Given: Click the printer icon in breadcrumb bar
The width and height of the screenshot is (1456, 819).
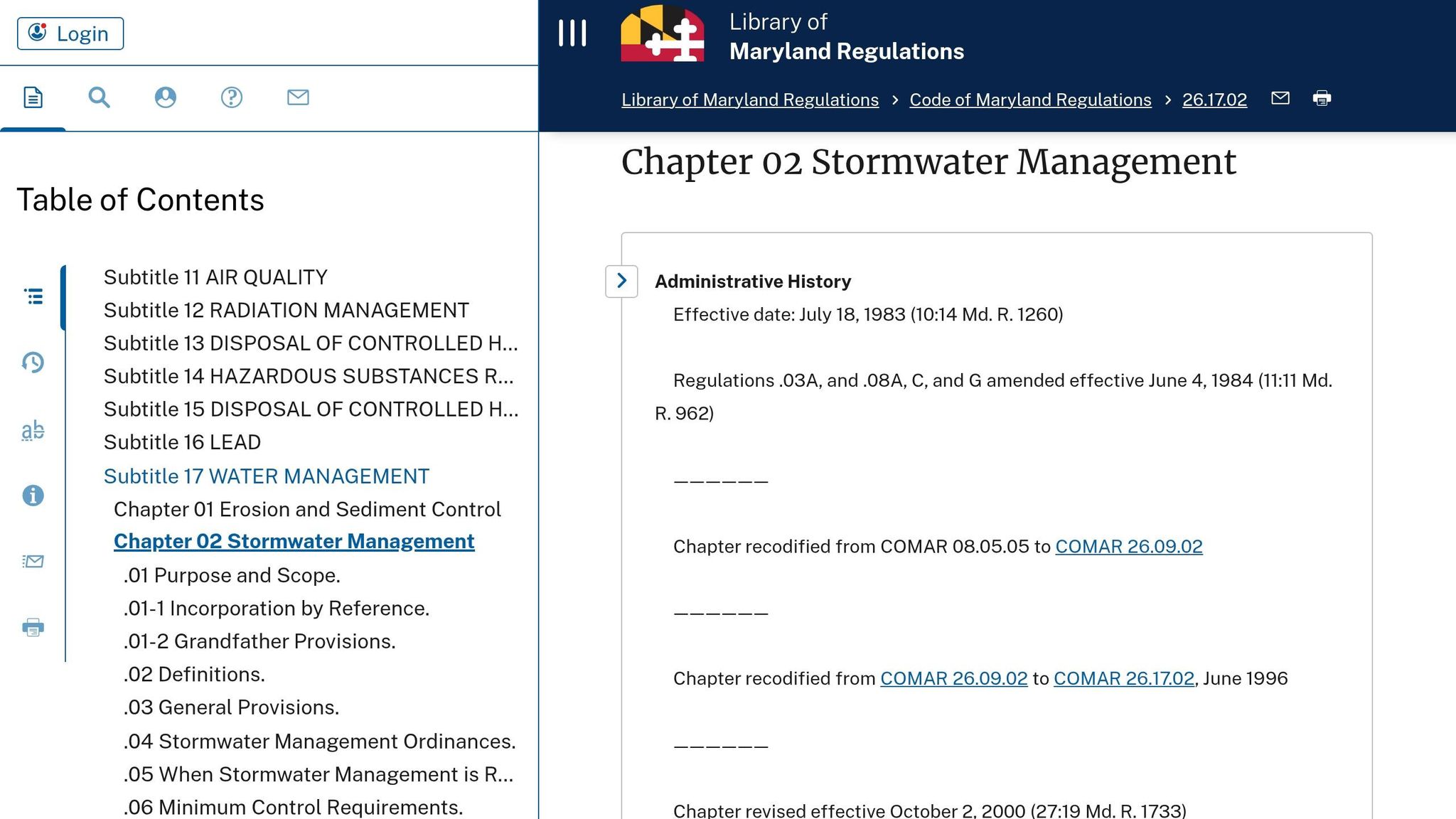Looking at the screenshot, I should click(x=1322, y=98).
